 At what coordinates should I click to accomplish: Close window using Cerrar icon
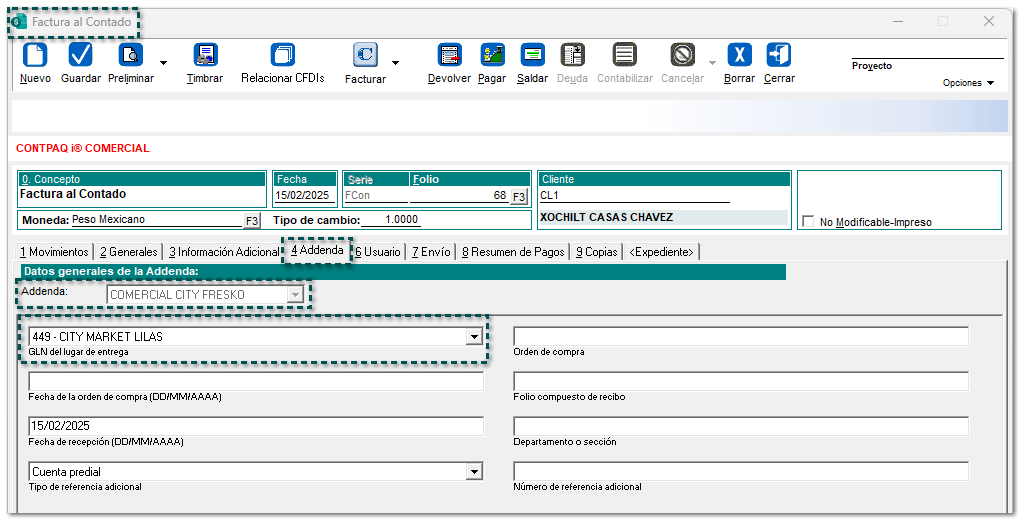[779, 55]
